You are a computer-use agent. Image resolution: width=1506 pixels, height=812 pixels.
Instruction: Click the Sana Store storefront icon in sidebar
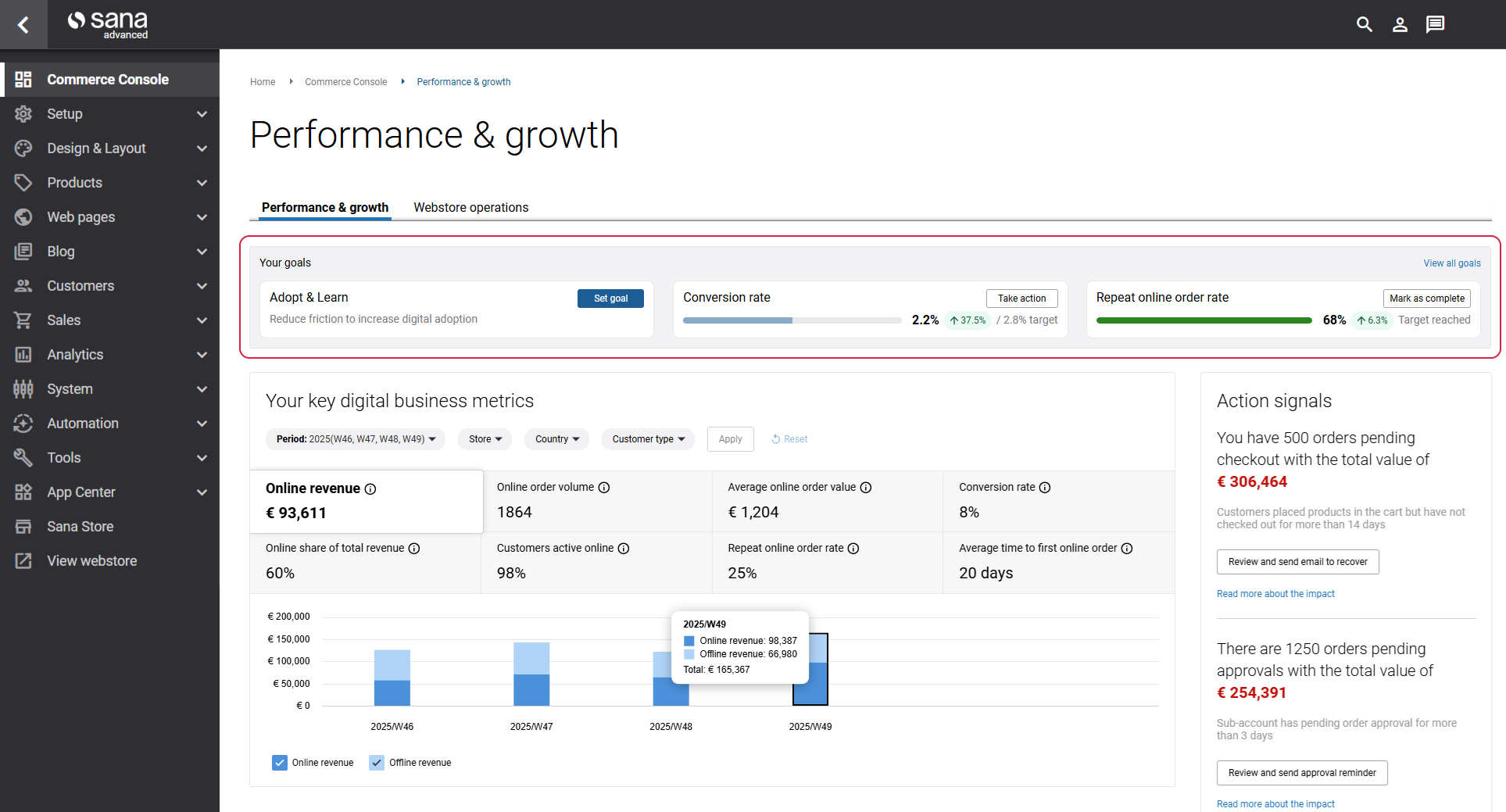23,527
